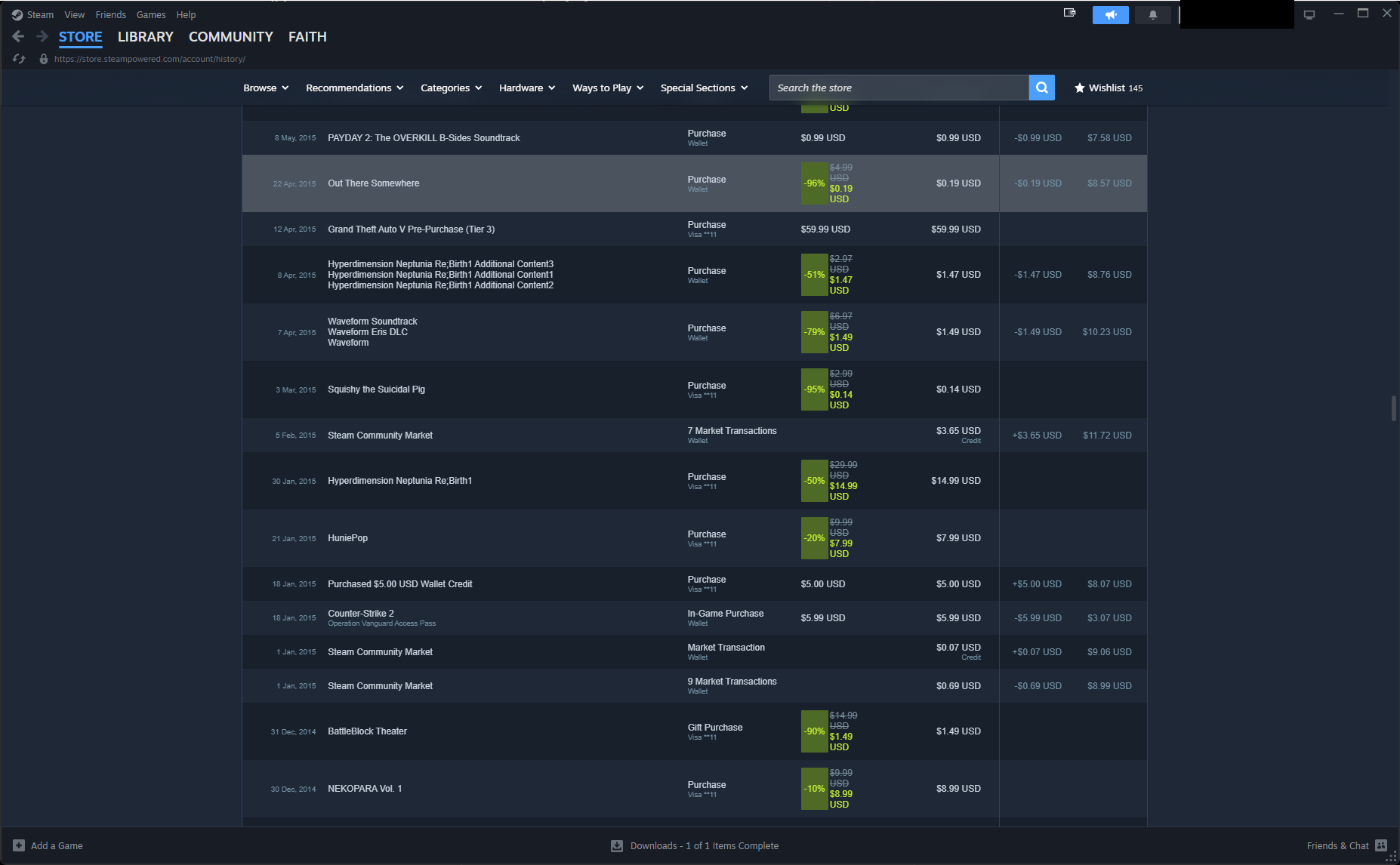The height and width of the screenshot is (865, 1400).
Task: Click Steam Community Market on 5 Feb
Action: click(x=380, y=436)
